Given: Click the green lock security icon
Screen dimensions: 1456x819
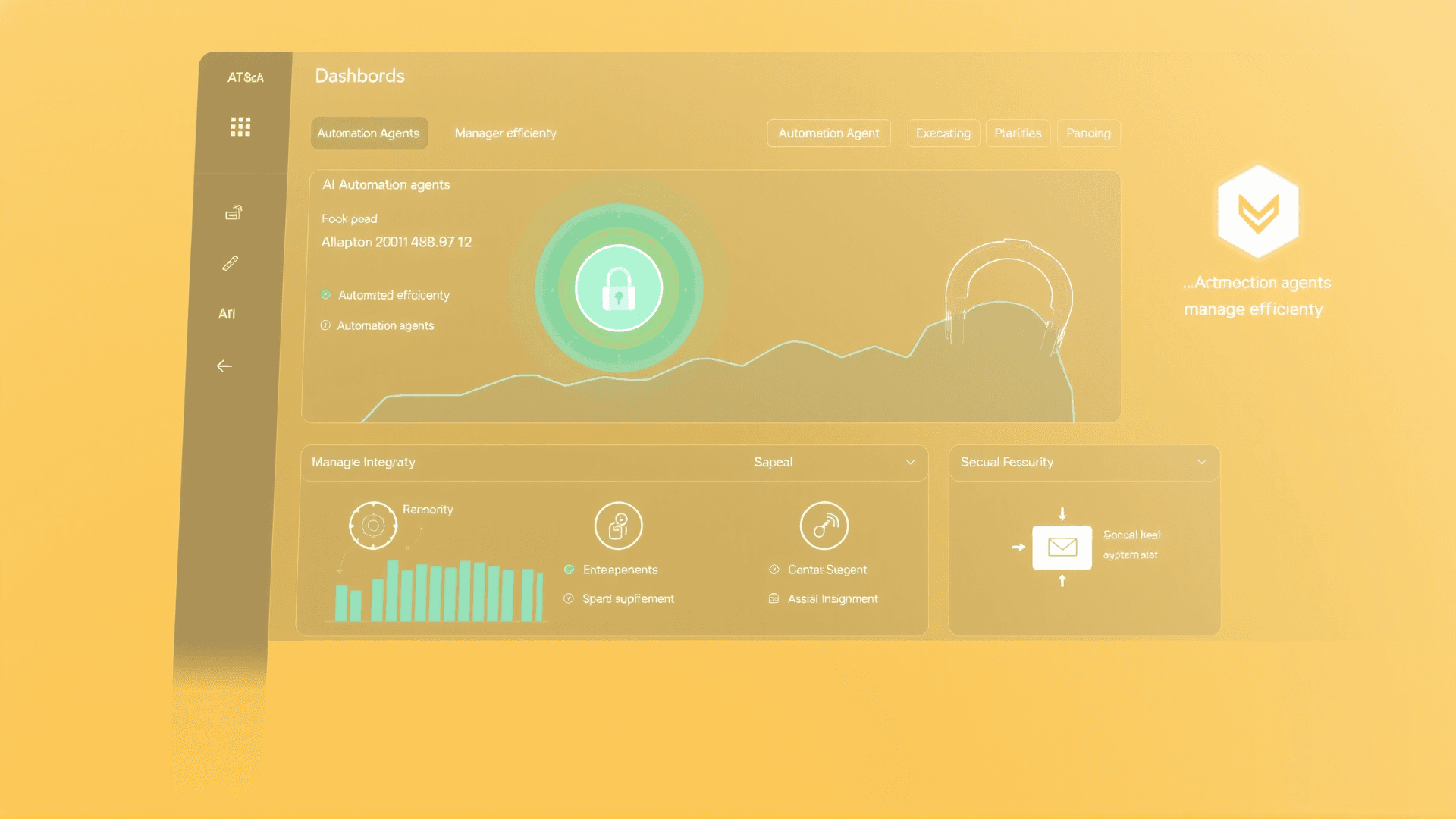Looking at the screenshot, I should pos(619,288).
